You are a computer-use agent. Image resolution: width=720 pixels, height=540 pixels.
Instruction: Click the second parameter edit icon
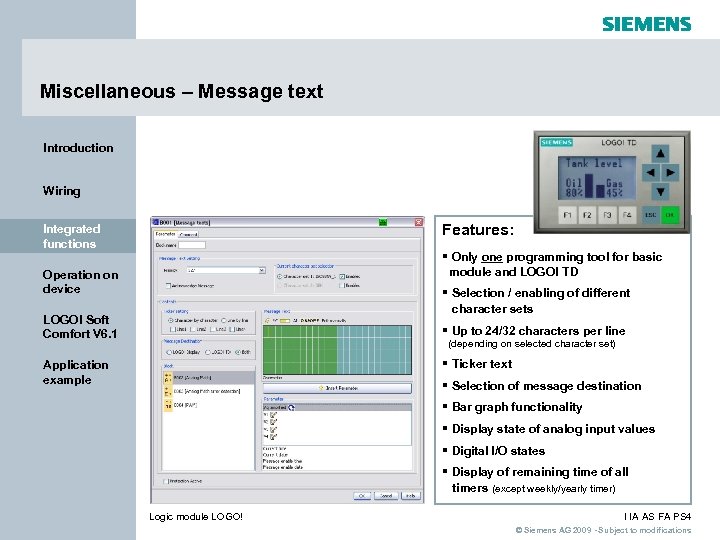(x=274, y=422)
